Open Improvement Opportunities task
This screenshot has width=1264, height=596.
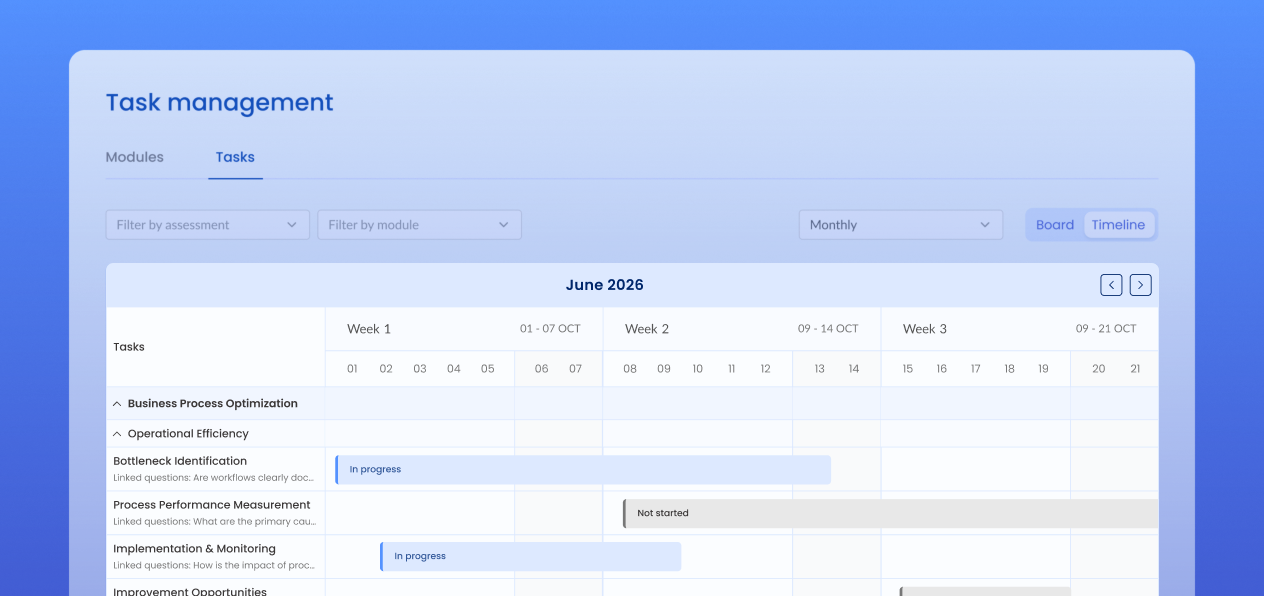click(190, 591)
